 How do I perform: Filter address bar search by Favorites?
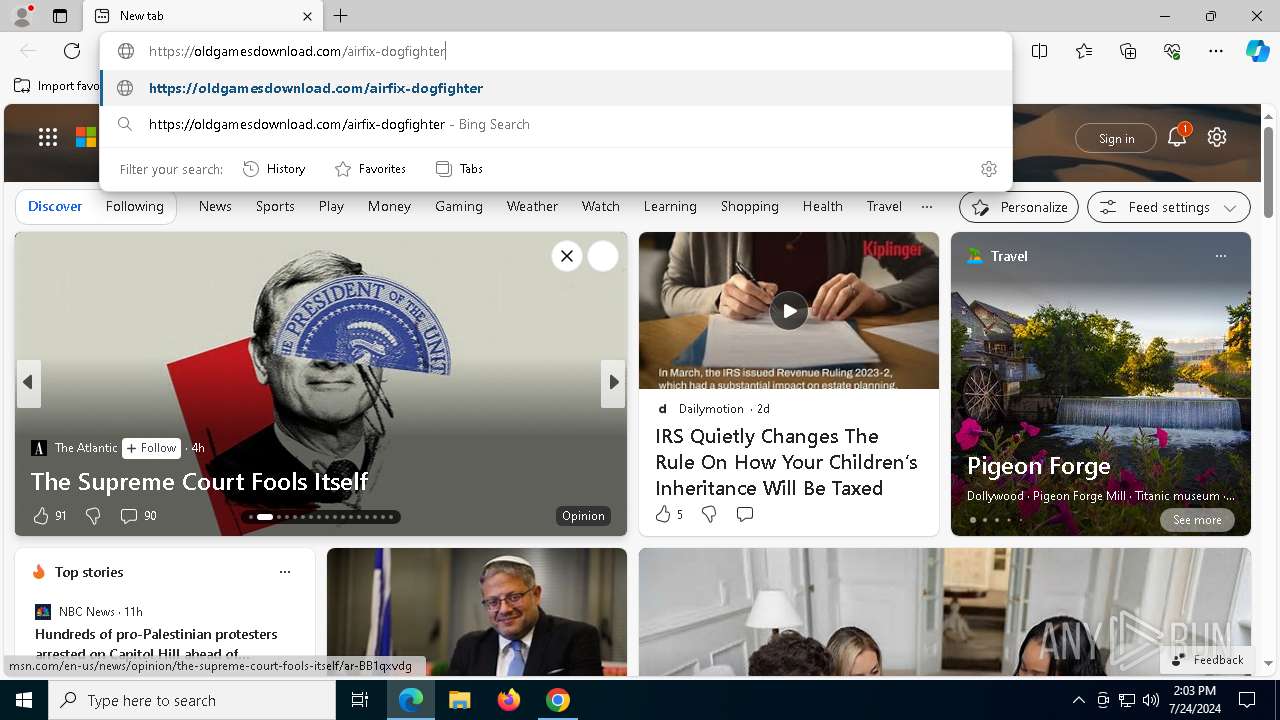(x=371, y=169)
